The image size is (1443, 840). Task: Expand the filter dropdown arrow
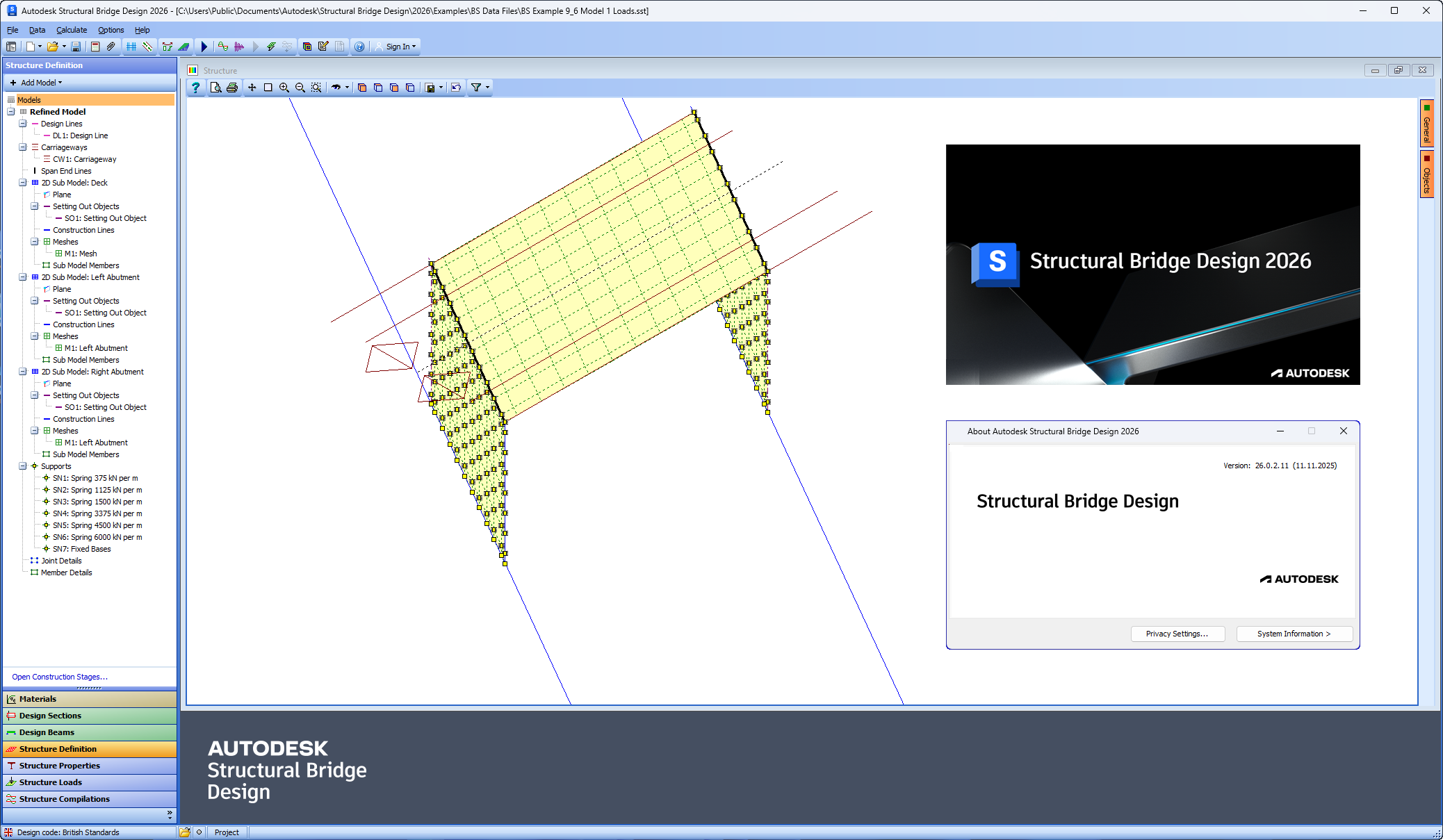(x=486, y=88)
